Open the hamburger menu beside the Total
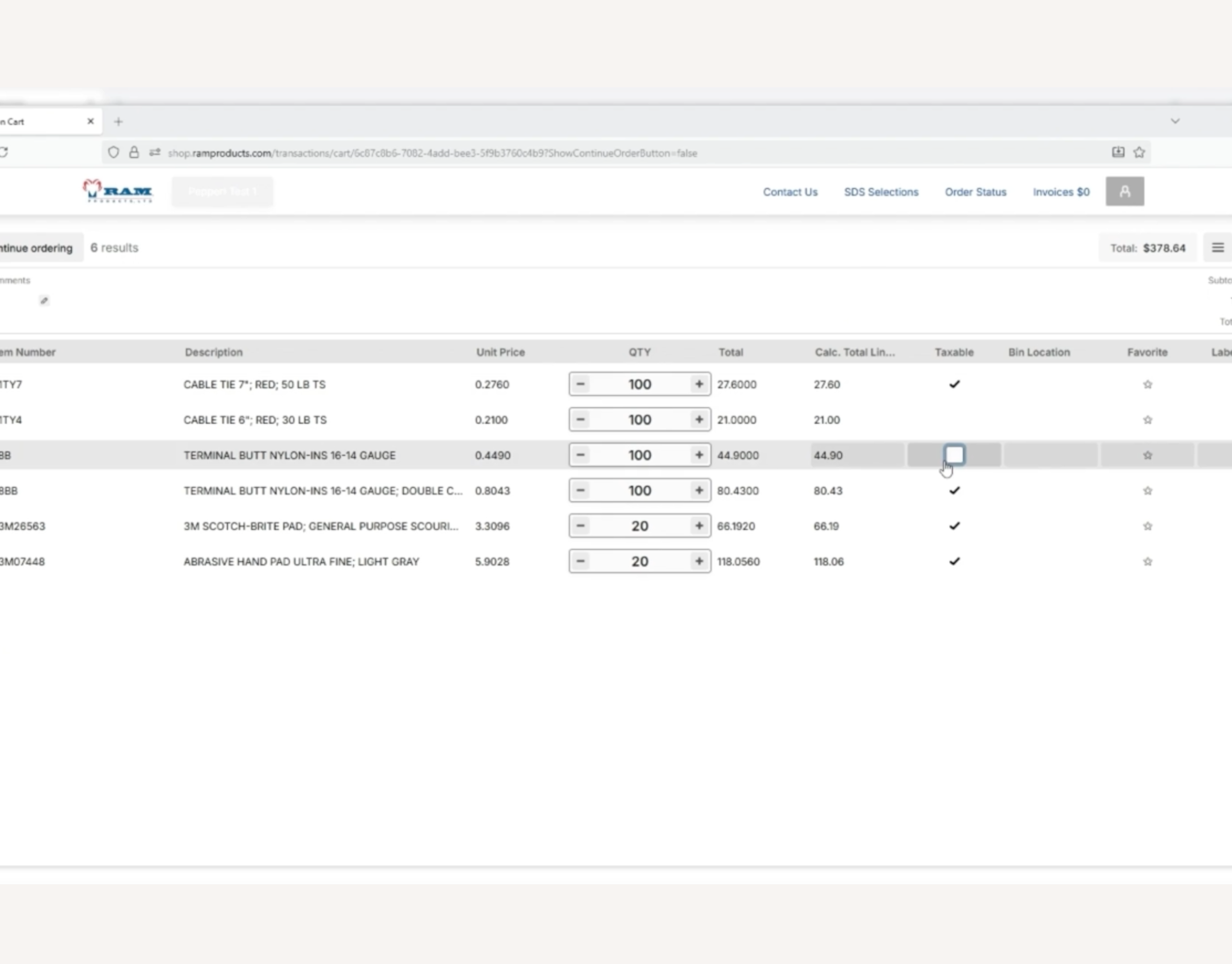1232x964 pixels. [1218, 248]
